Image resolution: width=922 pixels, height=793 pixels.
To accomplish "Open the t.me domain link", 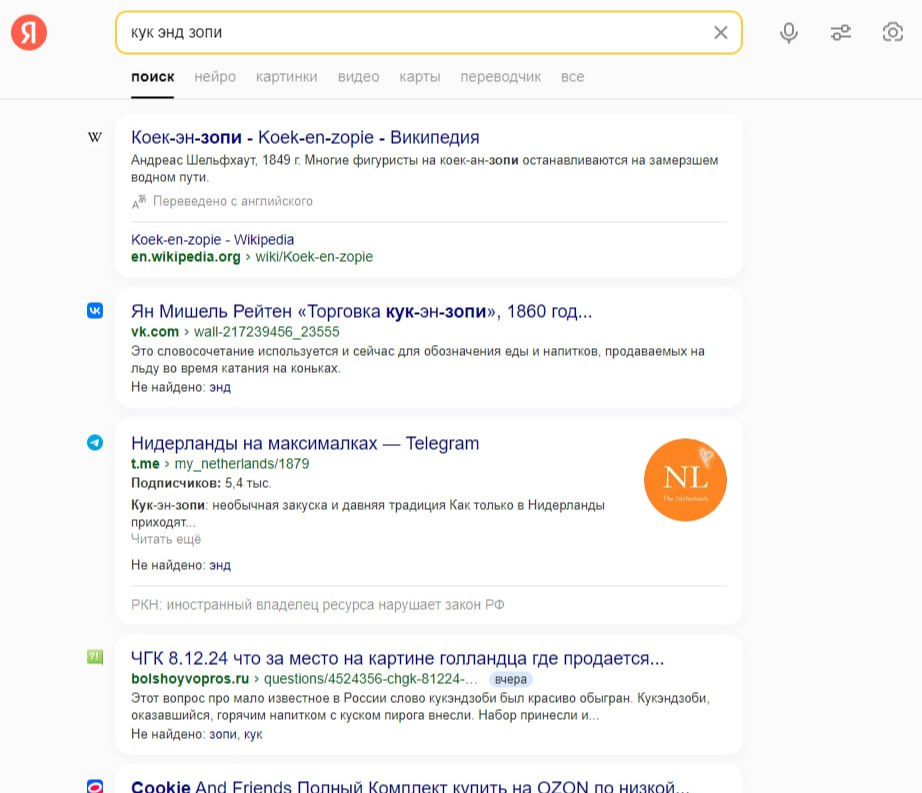I will coord(145,464).
